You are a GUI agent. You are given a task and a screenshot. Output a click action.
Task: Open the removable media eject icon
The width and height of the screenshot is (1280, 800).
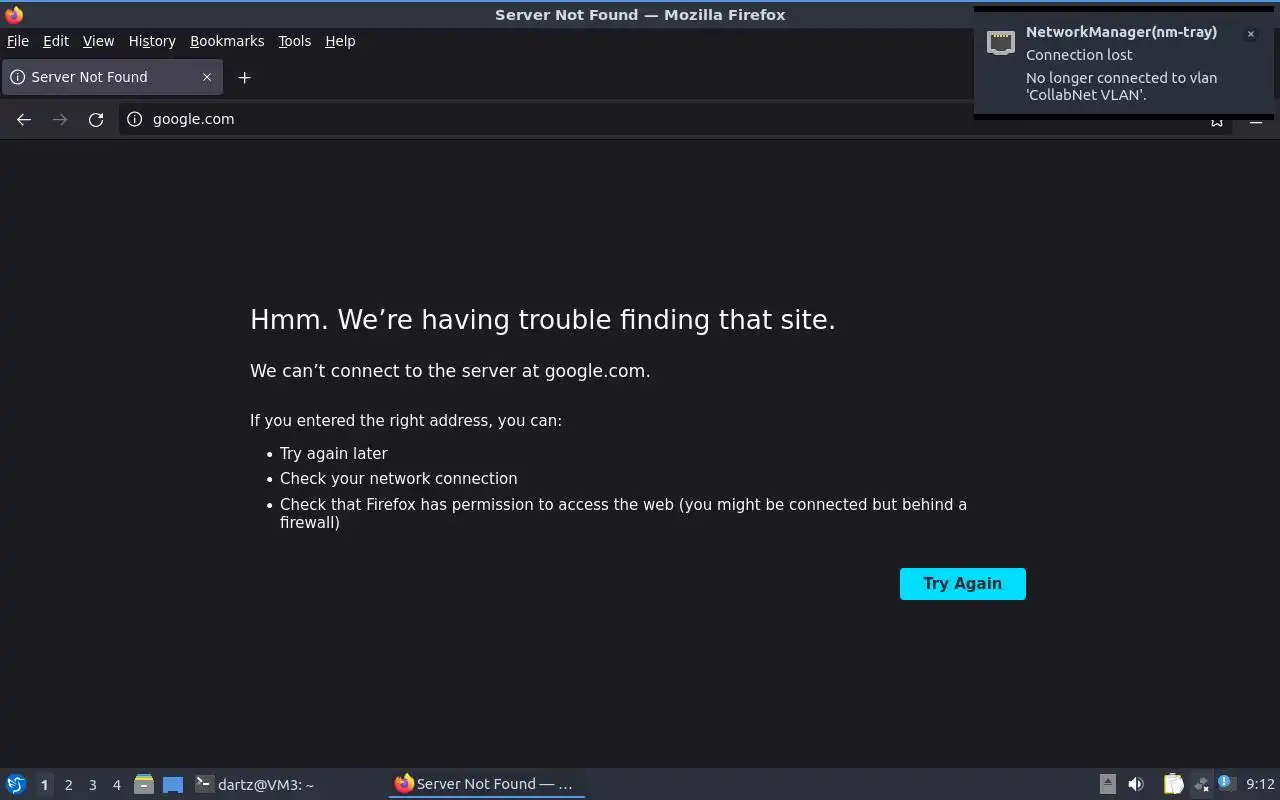tap(1108, 784)
